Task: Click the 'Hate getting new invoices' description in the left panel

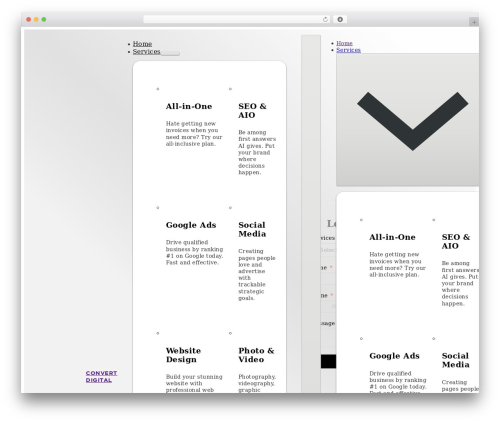Action: [x=194, y=134]
